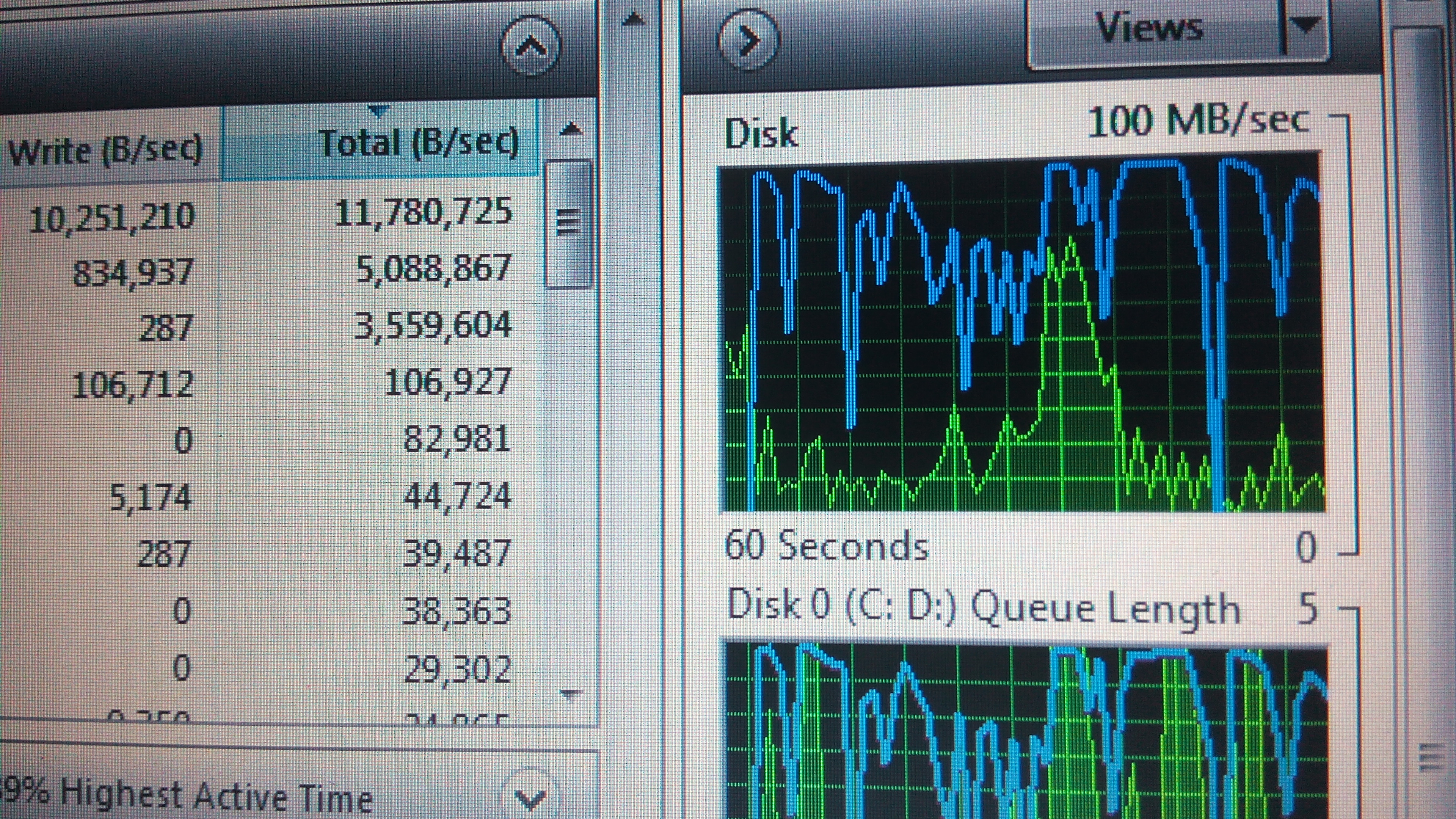
Task: Click the write value 10,251,210
Action: [112, 218]
